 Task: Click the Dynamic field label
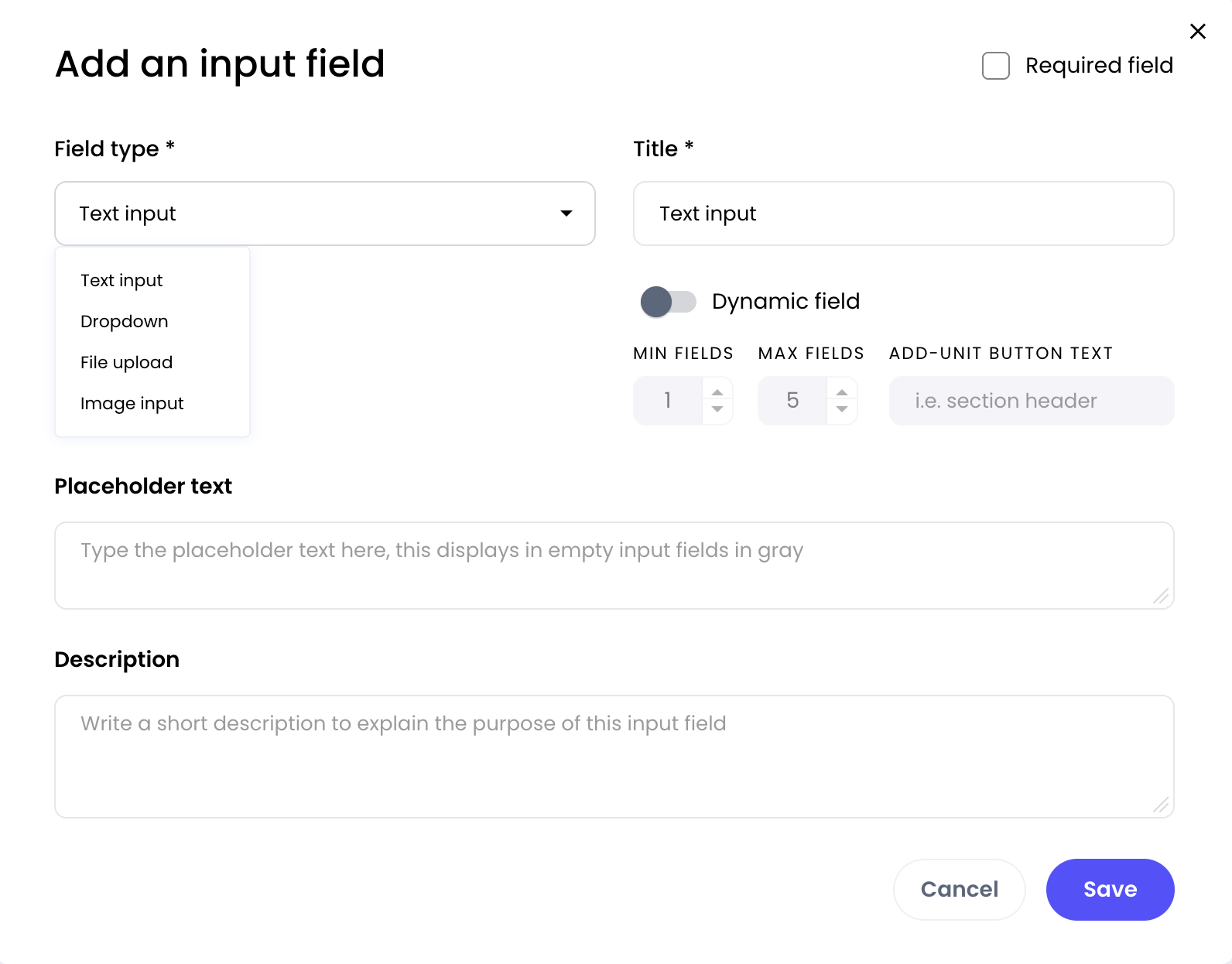(x=785, y=302)
